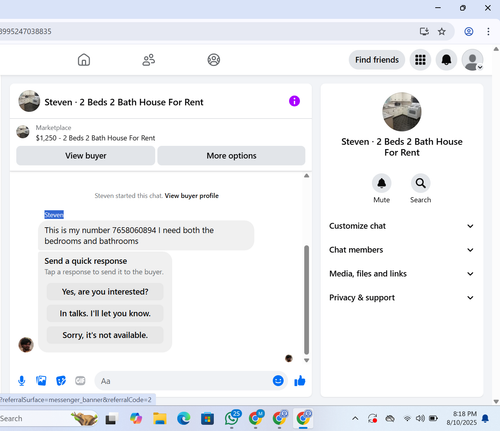Click the volume speaker tray icon
This screenshot has height=431, width=500.
(420, 418)
